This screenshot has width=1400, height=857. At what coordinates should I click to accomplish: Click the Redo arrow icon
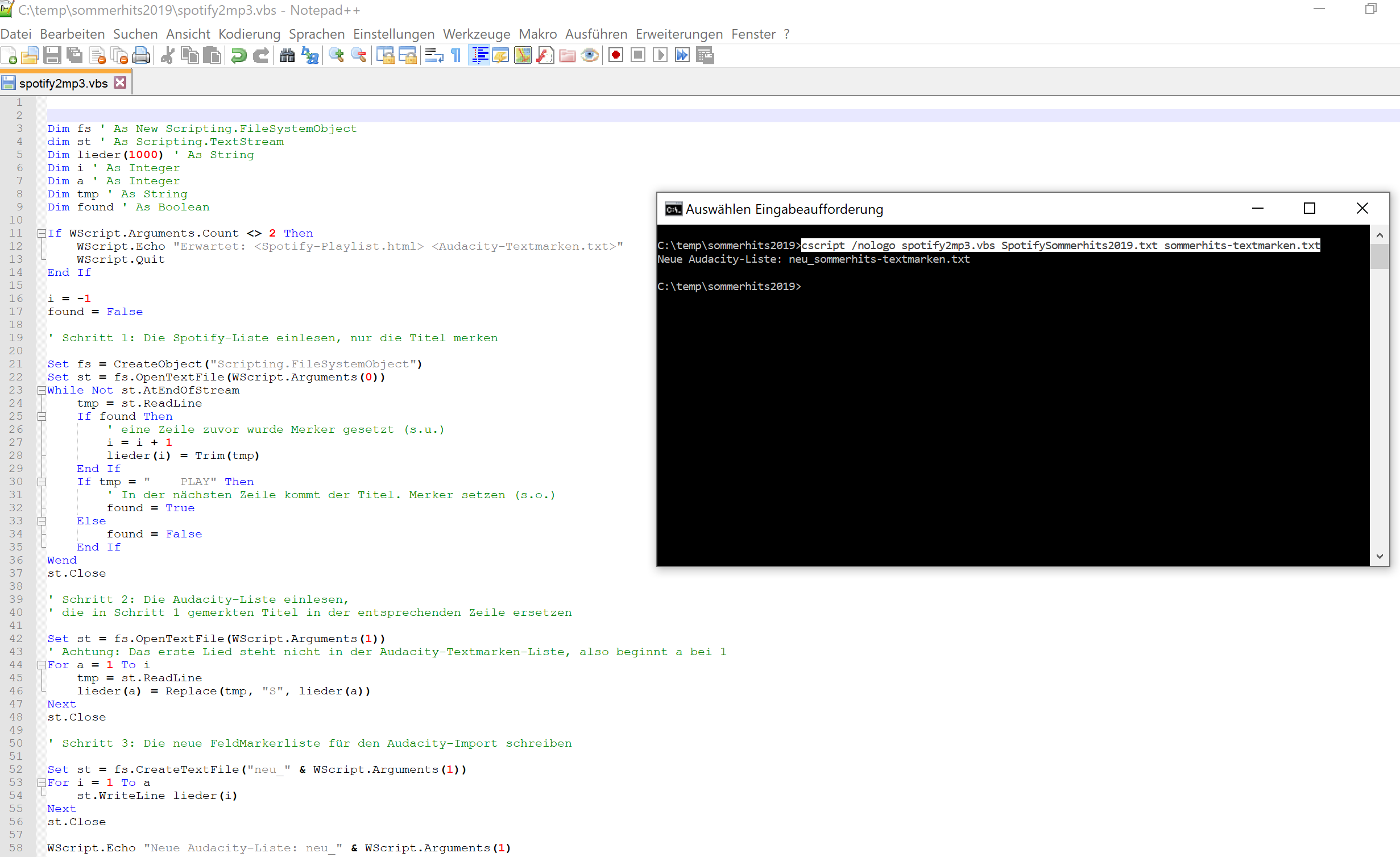pos(260,55)
